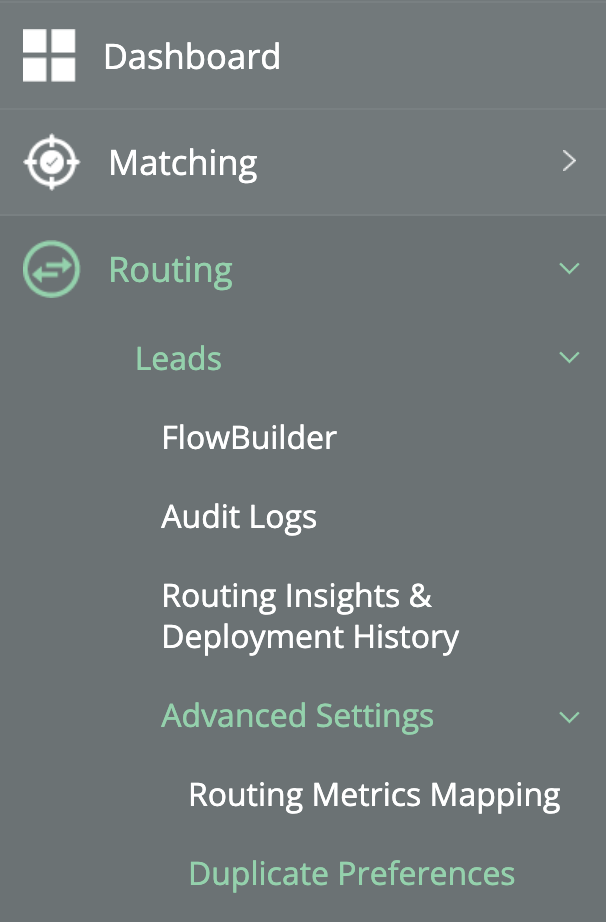Go to Audit Logs
This screenshot has width=606, height=922.
(239, 517)
